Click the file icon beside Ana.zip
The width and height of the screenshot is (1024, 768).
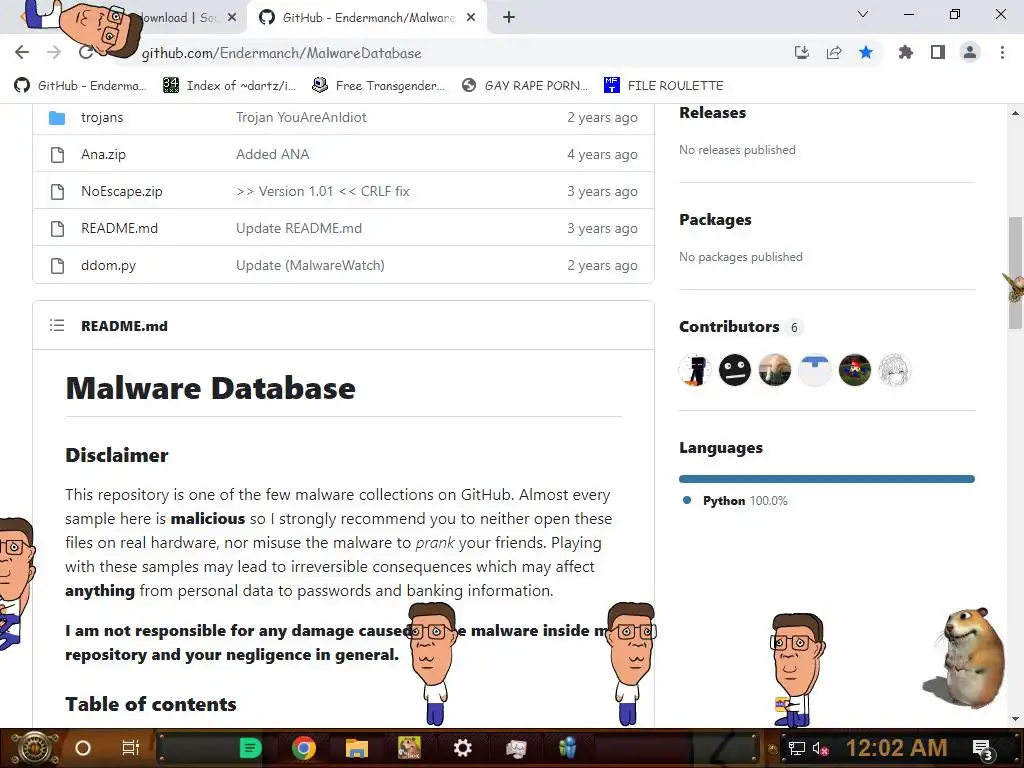pos(57,155)
